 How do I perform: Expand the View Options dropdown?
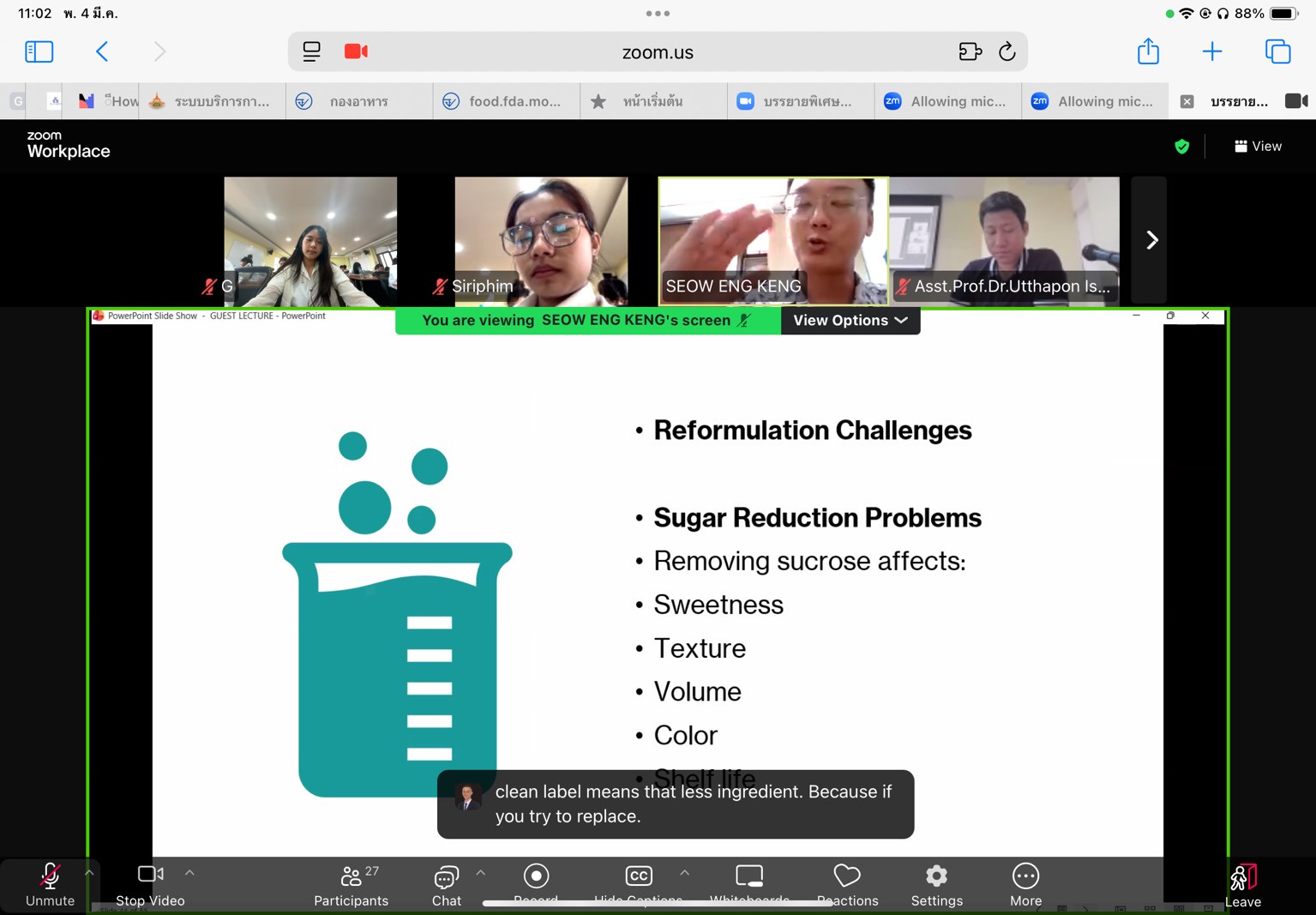tap(850, 321)
